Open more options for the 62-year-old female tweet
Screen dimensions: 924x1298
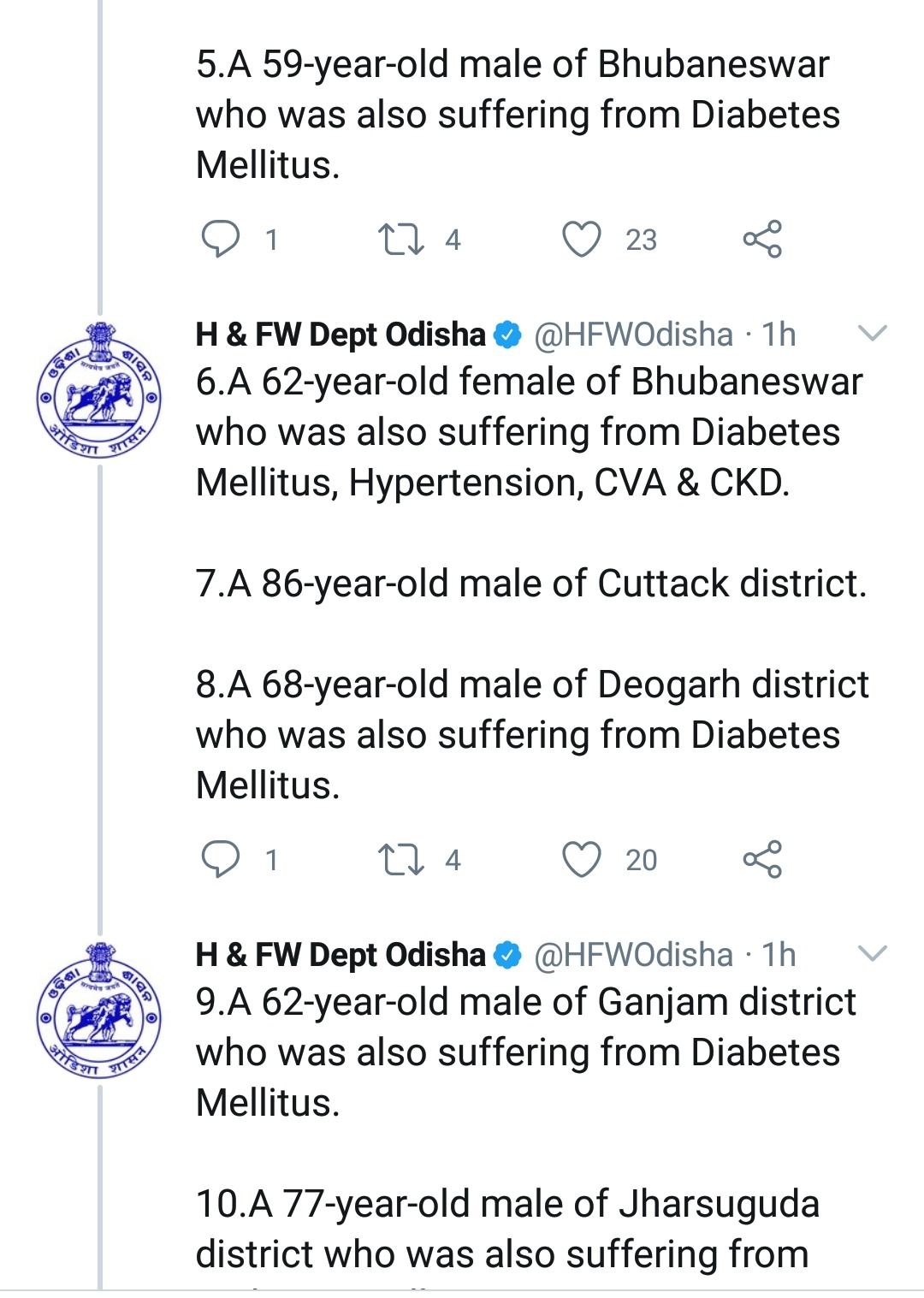tap(872, 334)
